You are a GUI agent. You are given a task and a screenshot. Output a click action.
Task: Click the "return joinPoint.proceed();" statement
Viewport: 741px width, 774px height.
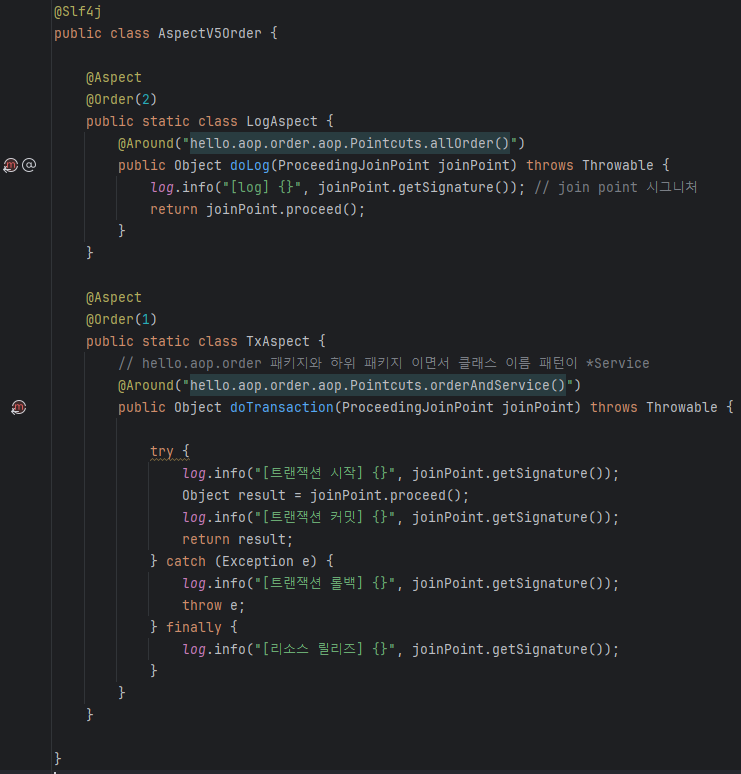click(x=258, y=209)
